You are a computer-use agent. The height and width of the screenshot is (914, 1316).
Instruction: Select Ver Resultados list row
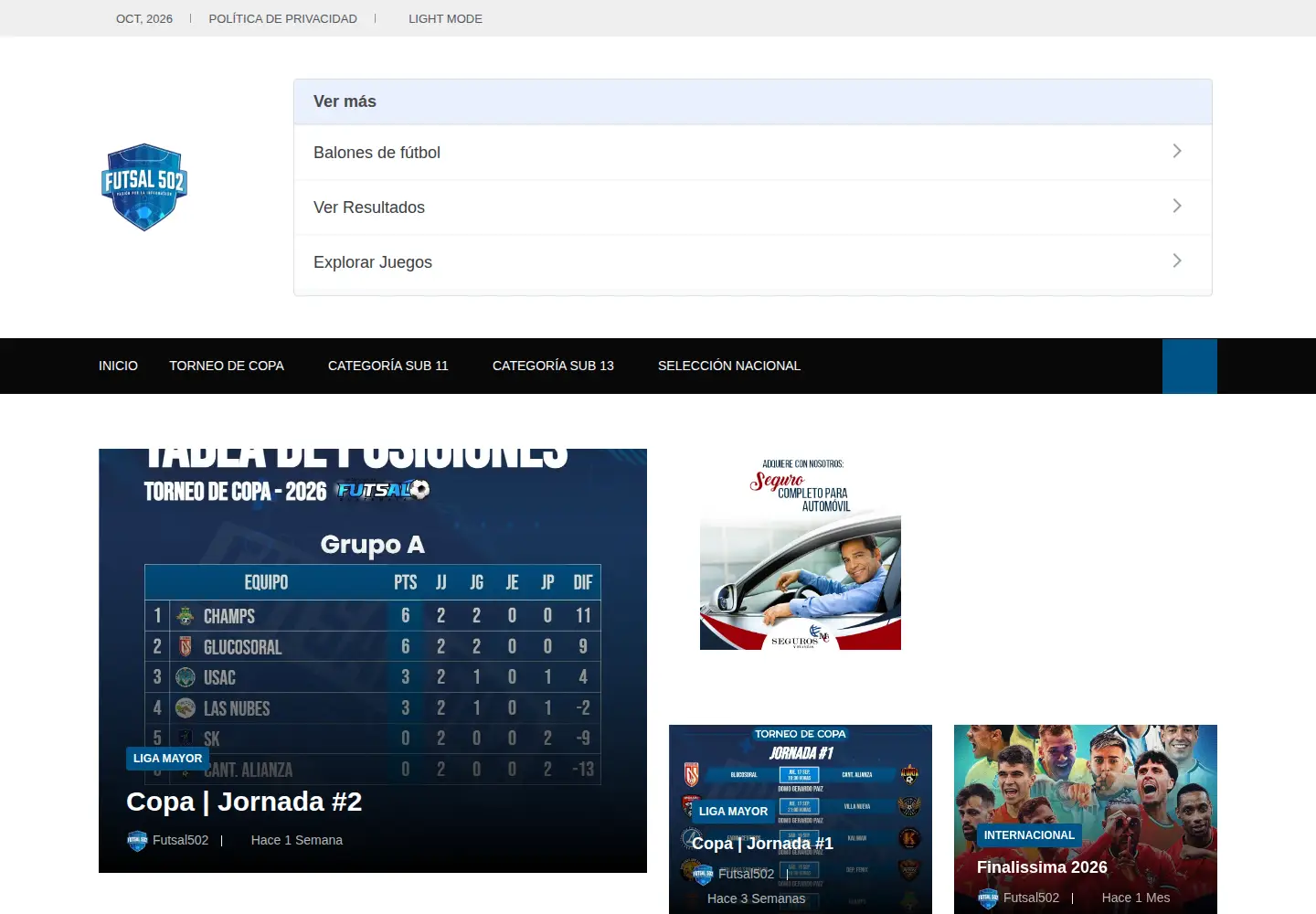pos(753,207)
